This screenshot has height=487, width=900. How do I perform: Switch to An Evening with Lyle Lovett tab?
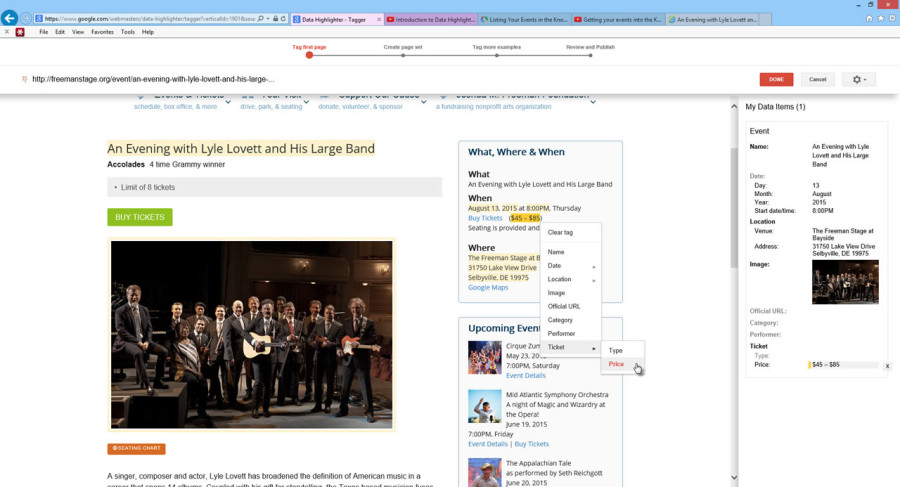click(x=712, y=20)
